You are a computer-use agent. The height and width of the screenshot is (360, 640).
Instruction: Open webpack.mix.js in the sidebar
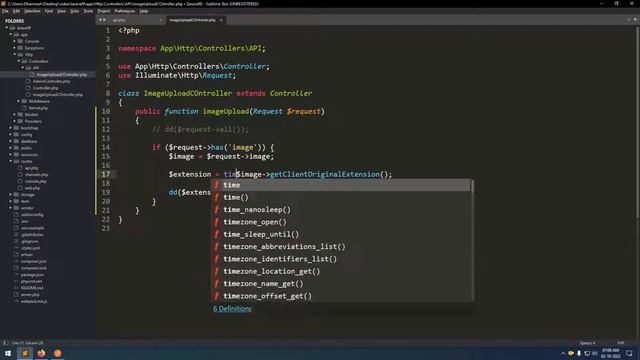click(34, 301)
